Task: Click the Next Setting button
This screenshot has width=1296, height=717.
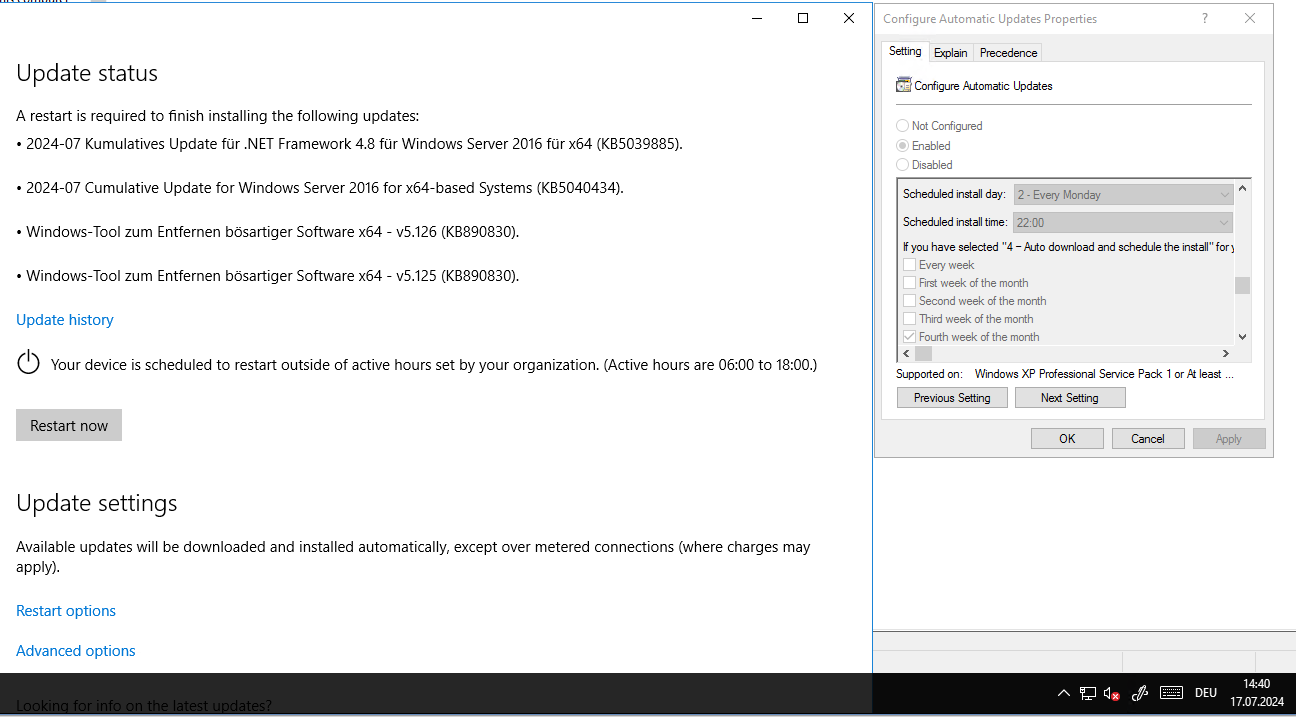Action: click(1070, 398)
